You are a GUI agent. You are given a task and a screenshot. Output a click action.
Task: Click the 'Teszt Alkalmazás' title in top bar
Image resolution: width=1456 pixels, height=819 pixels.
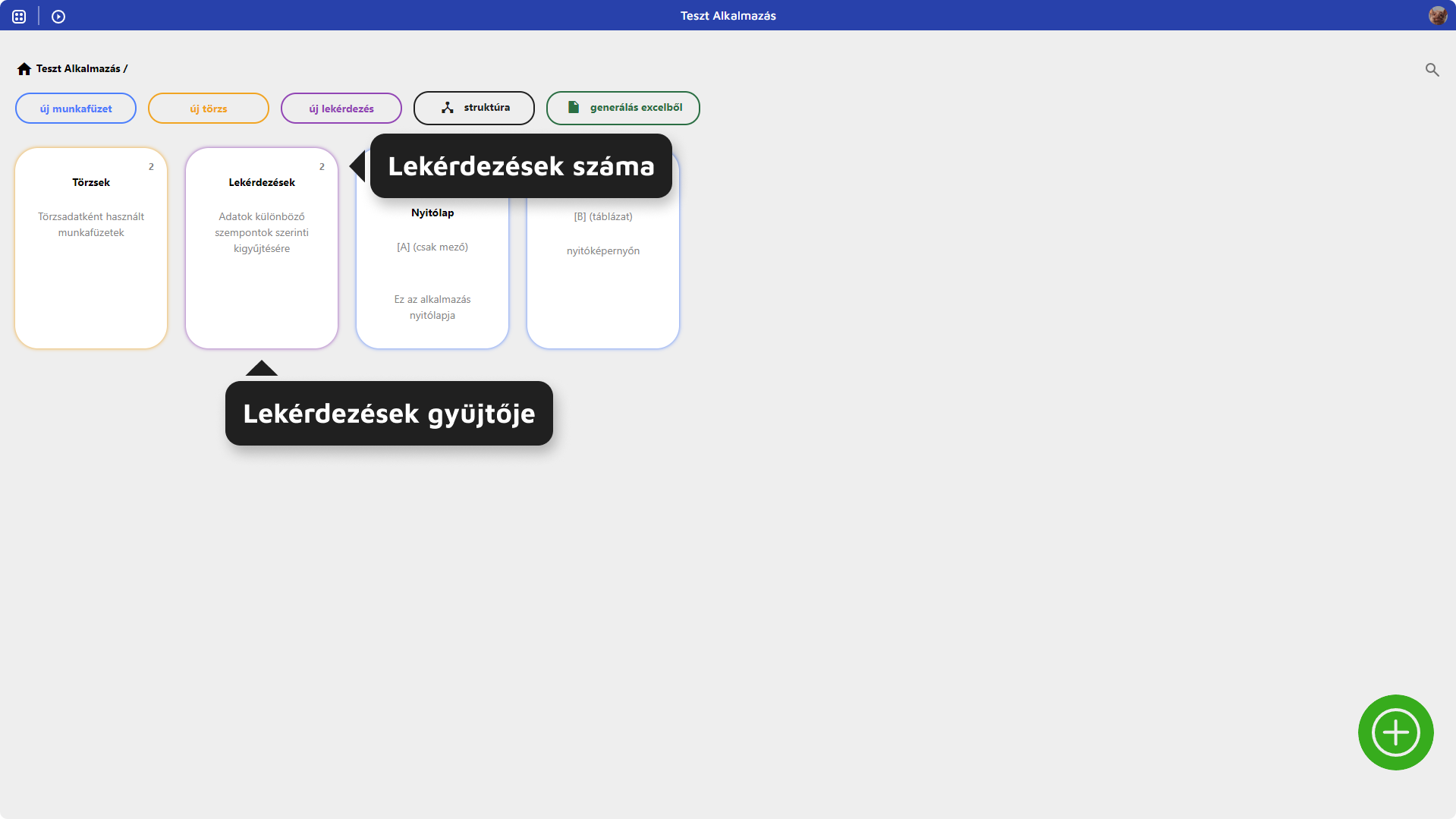click(x=728, y=16)
